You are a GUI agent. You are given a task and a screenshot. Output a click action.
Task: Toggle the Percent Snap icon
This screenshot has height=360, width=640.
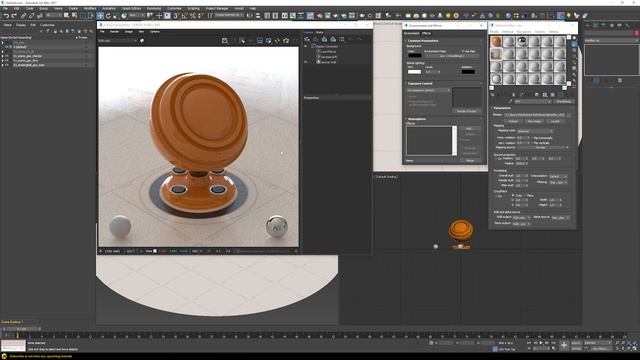pos(192,16)
